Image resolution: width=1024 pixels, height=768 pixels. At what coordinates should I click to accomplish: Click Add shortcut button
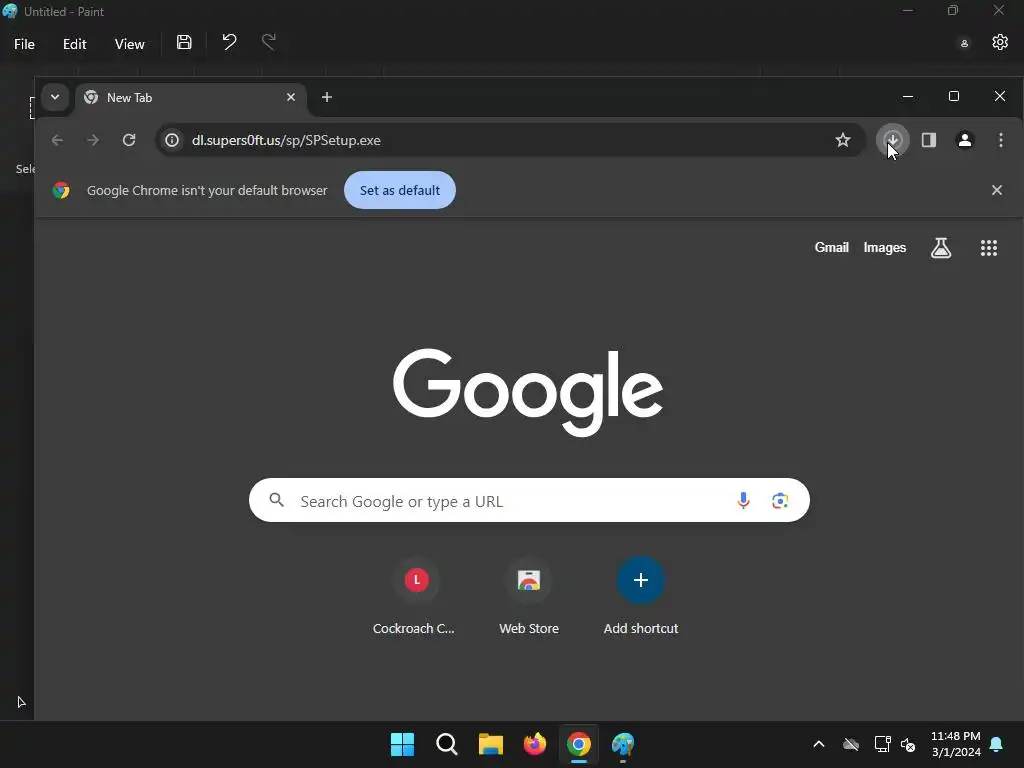[x=641, y=596]
